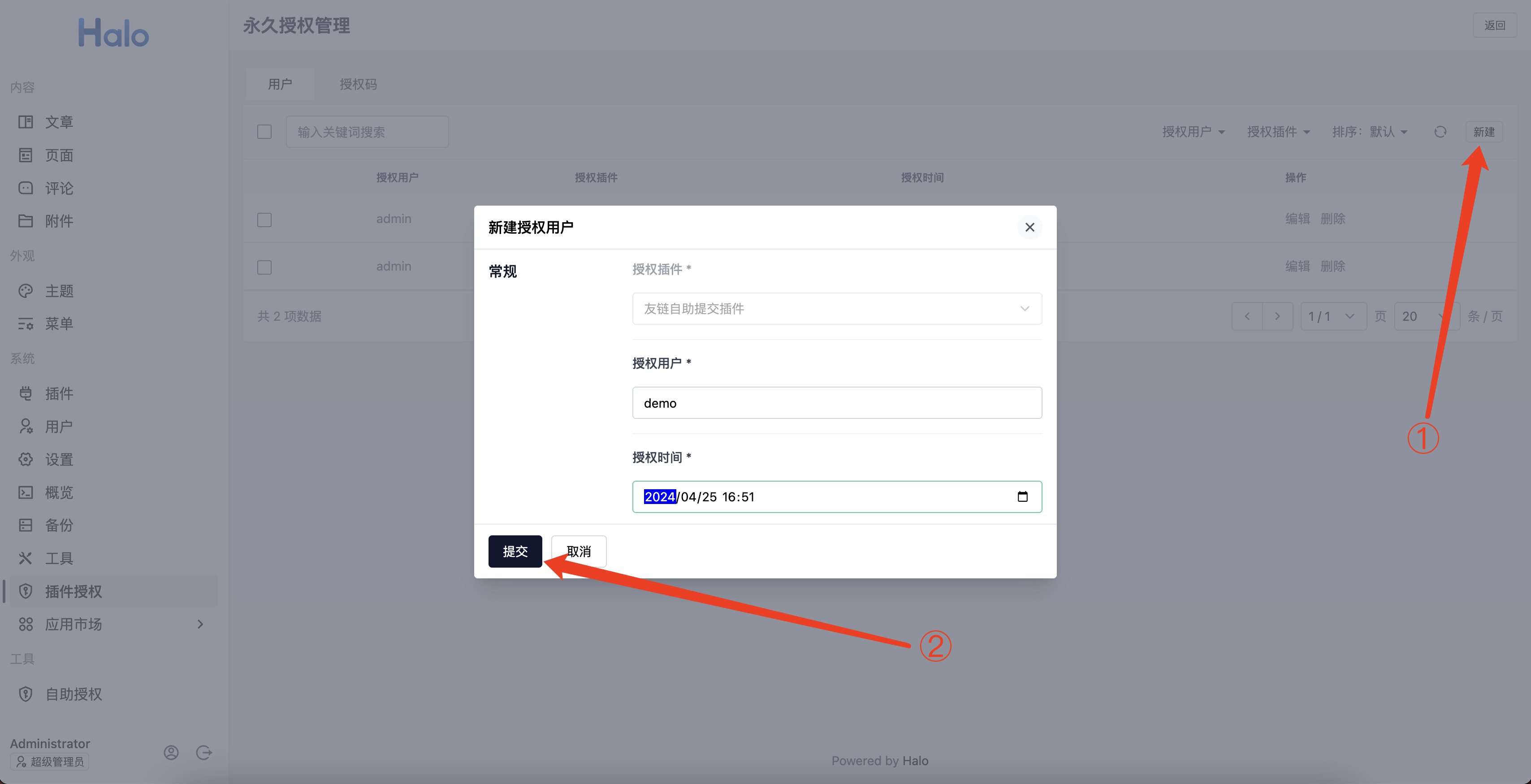
Task: Select the 应用市场 menu item label
Action: pyautogui.click(x=74, y=624)
